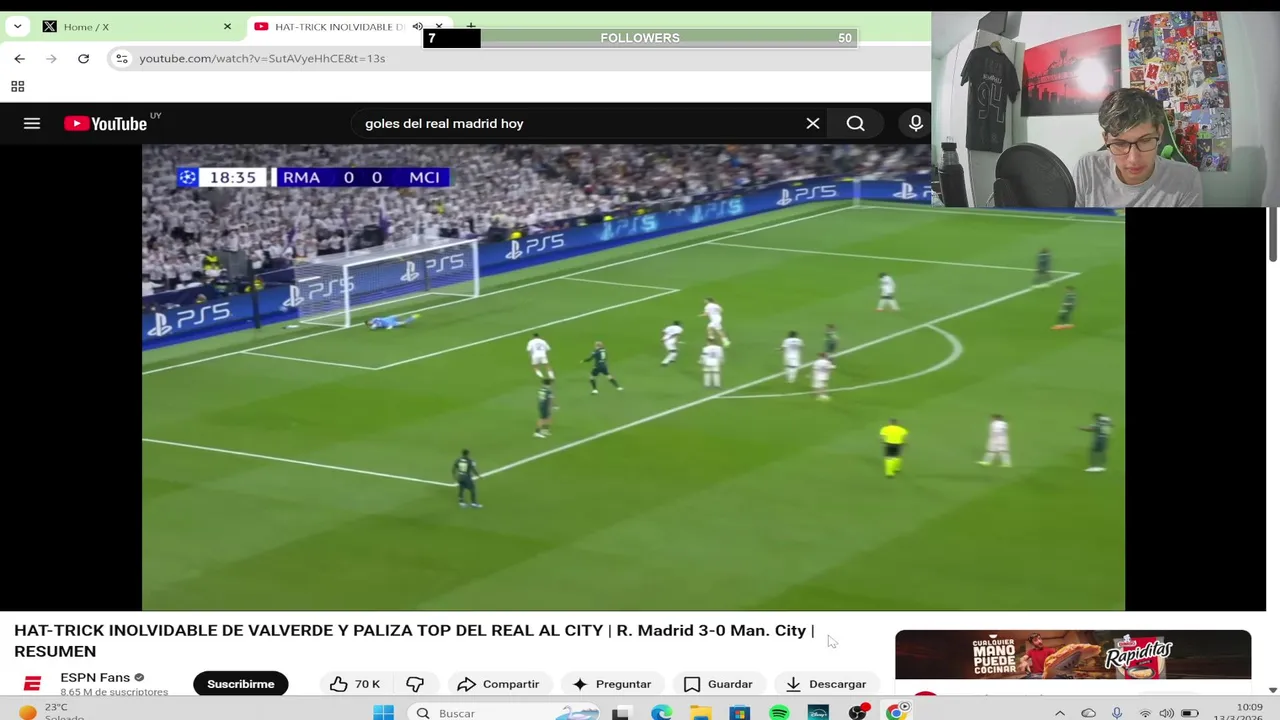The image size is (1280, 720).
Task: Open a new browser tab
Action: coord(470,27)
